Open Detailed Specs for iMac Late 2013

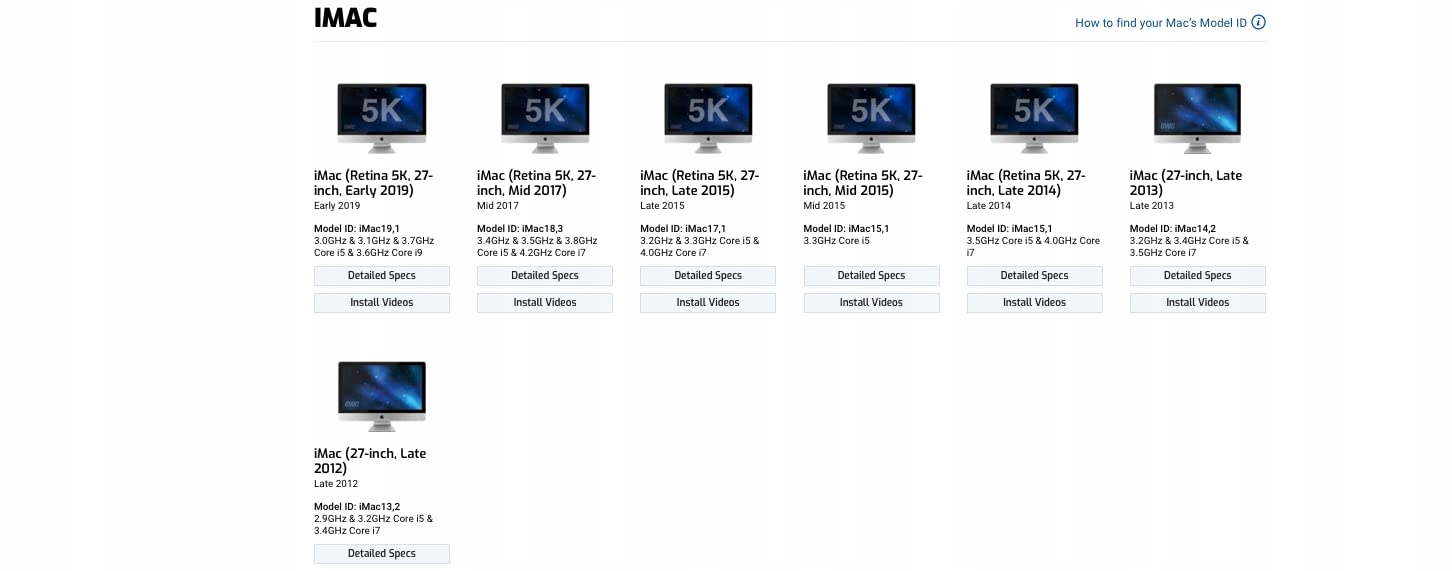coord(1197,276)
